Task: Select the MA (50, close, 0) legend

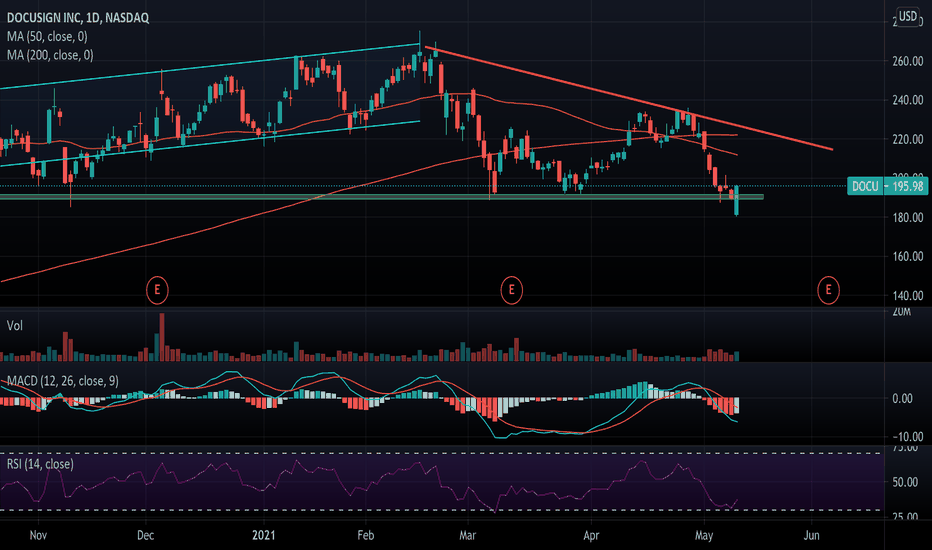Action: pos(47,37)
